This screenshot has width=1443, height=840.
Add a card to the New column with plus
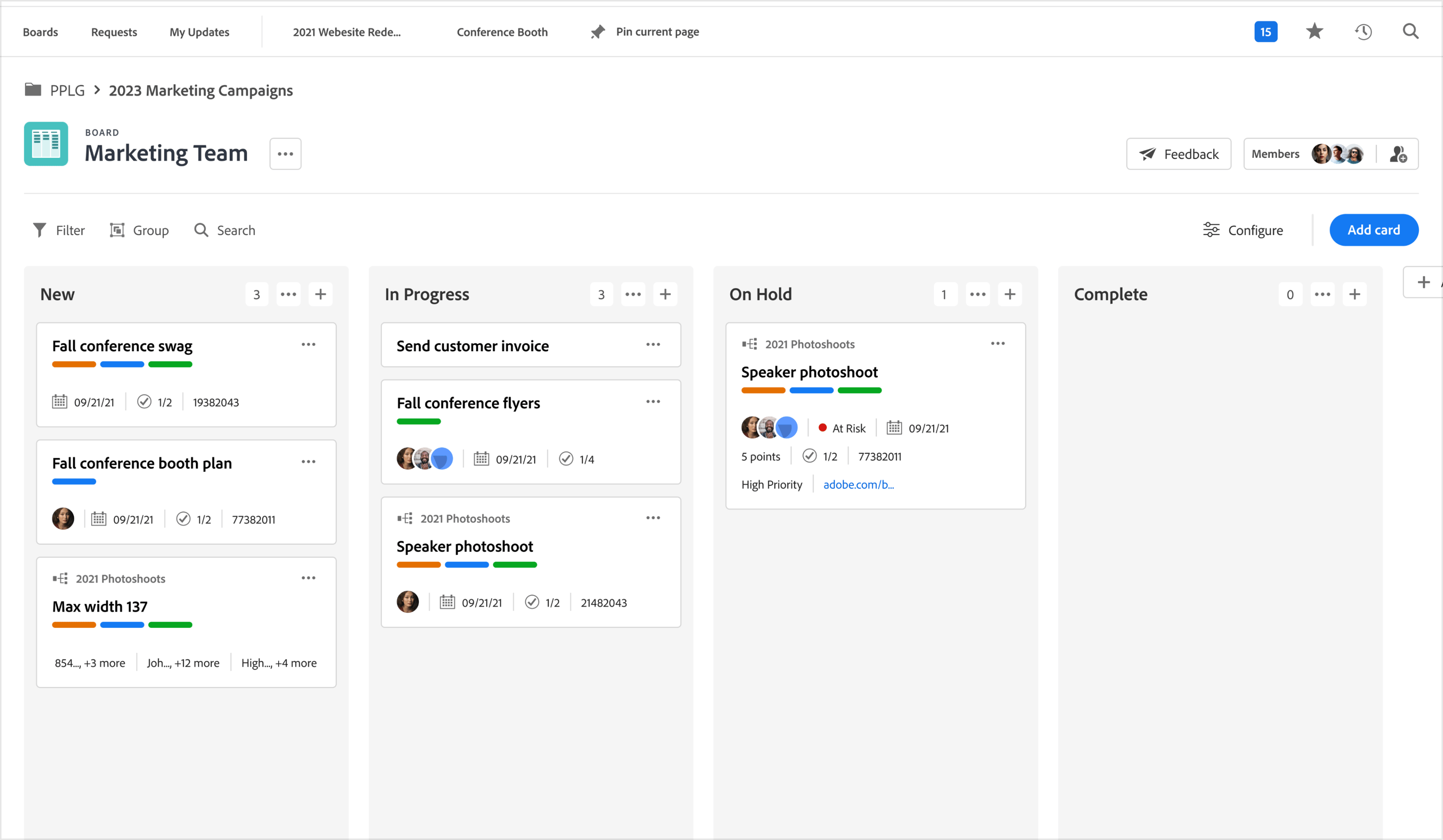click(x=321, y=294)
